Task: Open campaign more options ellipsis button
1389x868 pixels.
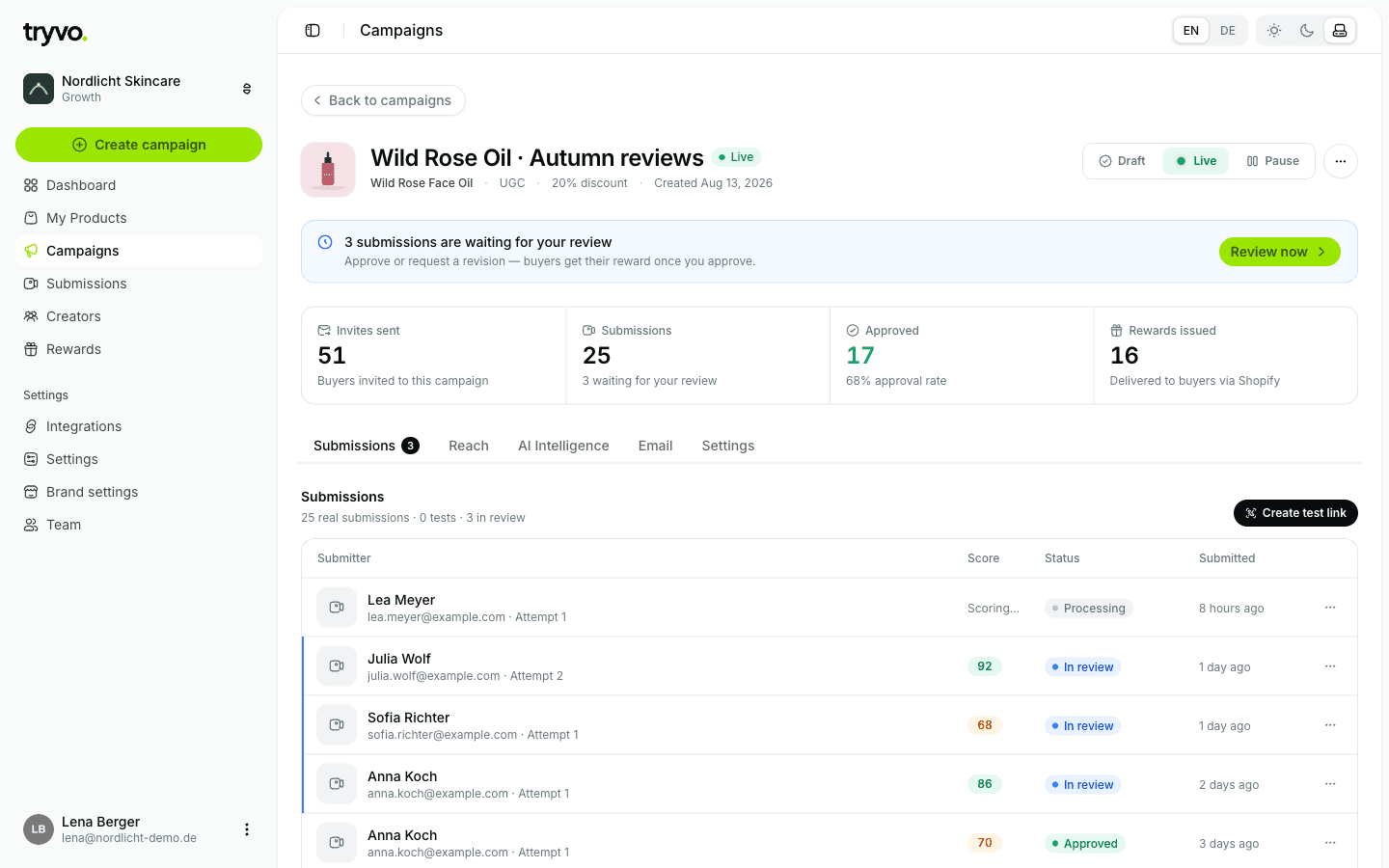Action: click(x=1341, y=161)
